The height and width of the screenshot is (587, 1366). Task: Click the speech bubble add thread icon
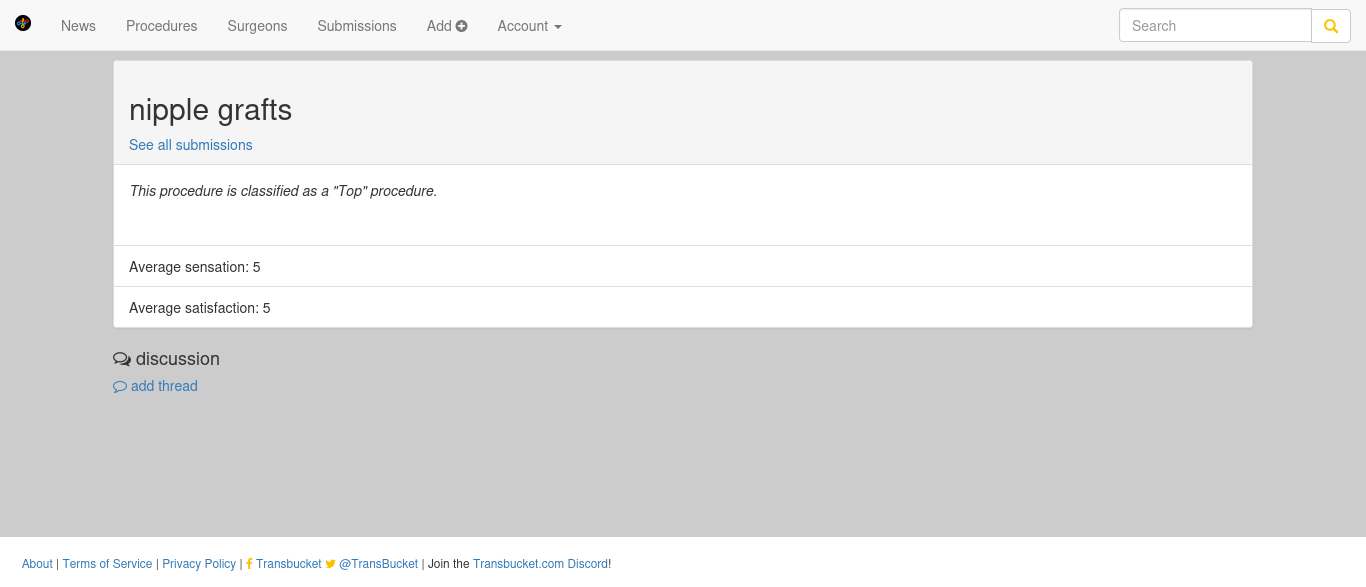click(x=120, y=387)
